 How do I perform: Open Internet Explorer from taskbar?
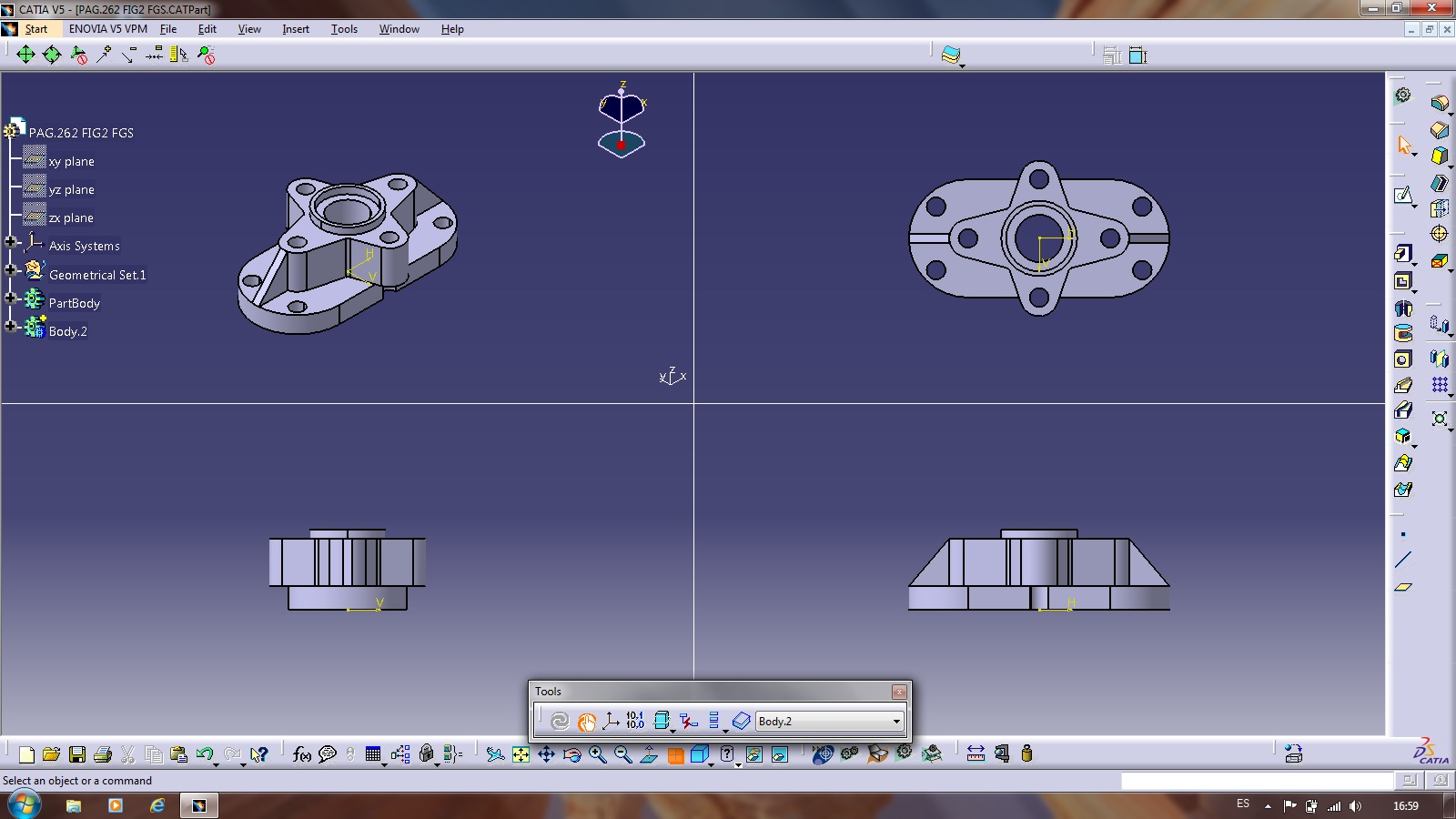tap(157, 805)
